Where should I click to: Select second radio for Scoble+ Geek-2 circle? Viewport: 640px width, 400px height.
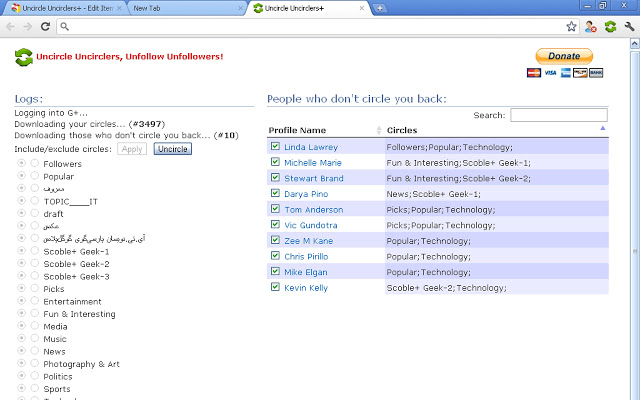click(x=35, y=263)
